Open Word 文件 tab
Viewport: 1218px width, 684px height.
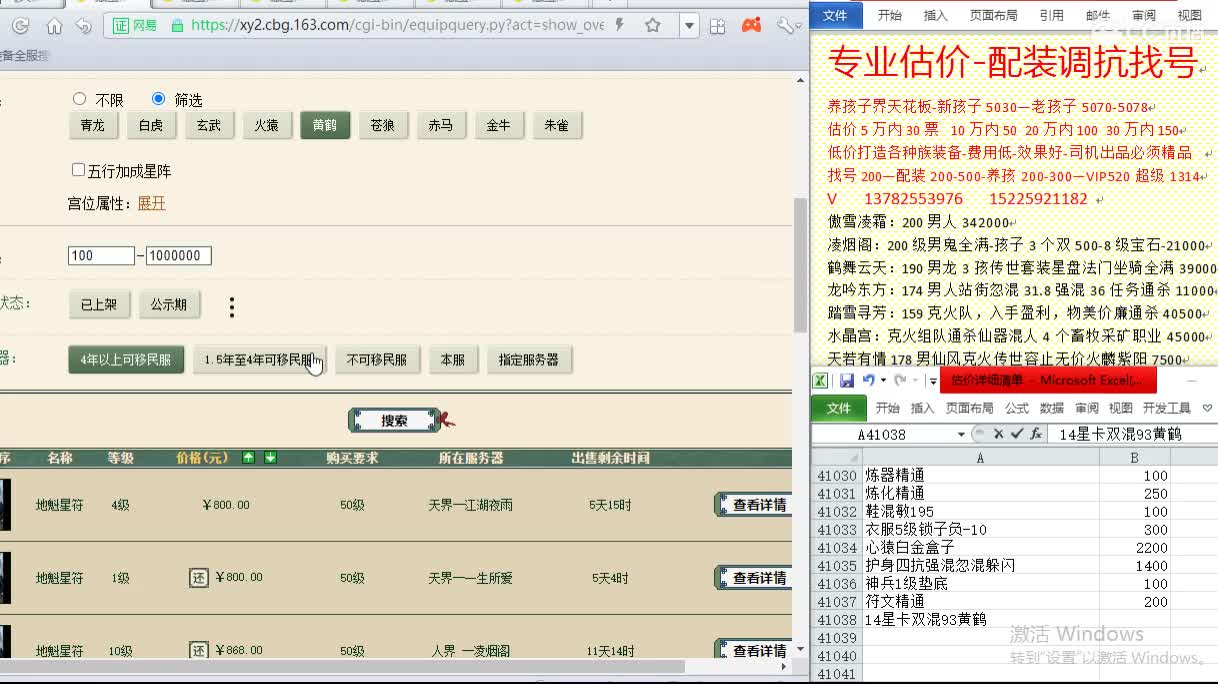[x=835, y=15]
